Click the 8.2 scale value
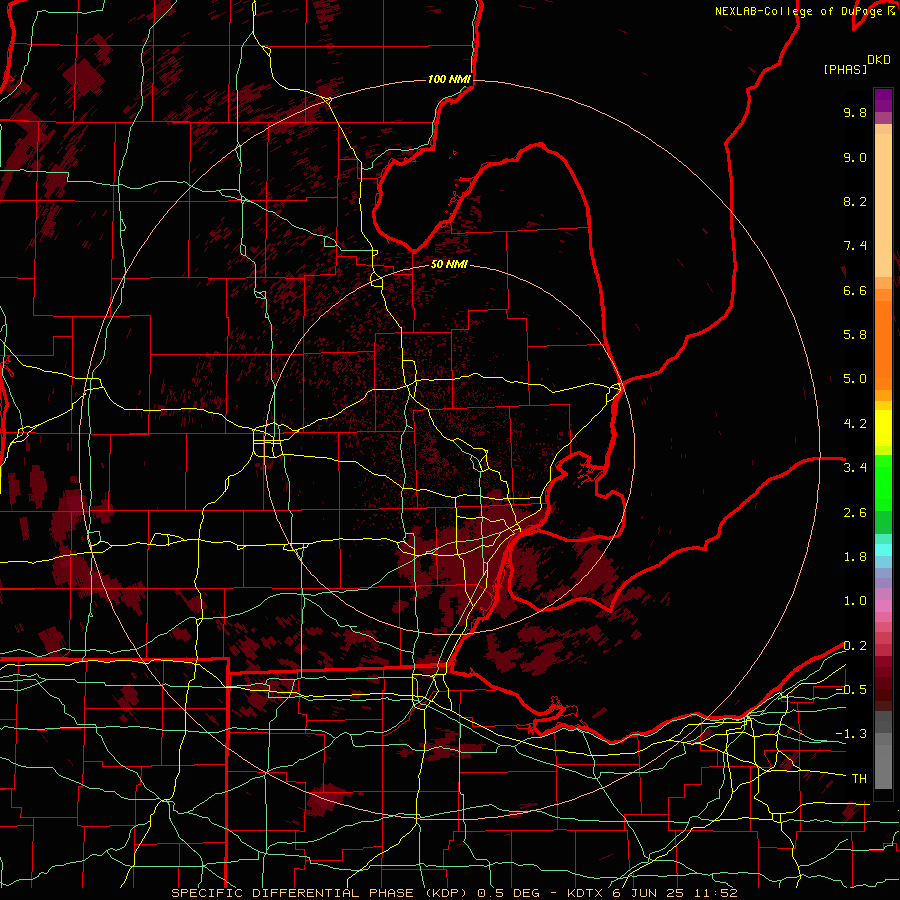This screenshot has width=900, height=900. 855,202
